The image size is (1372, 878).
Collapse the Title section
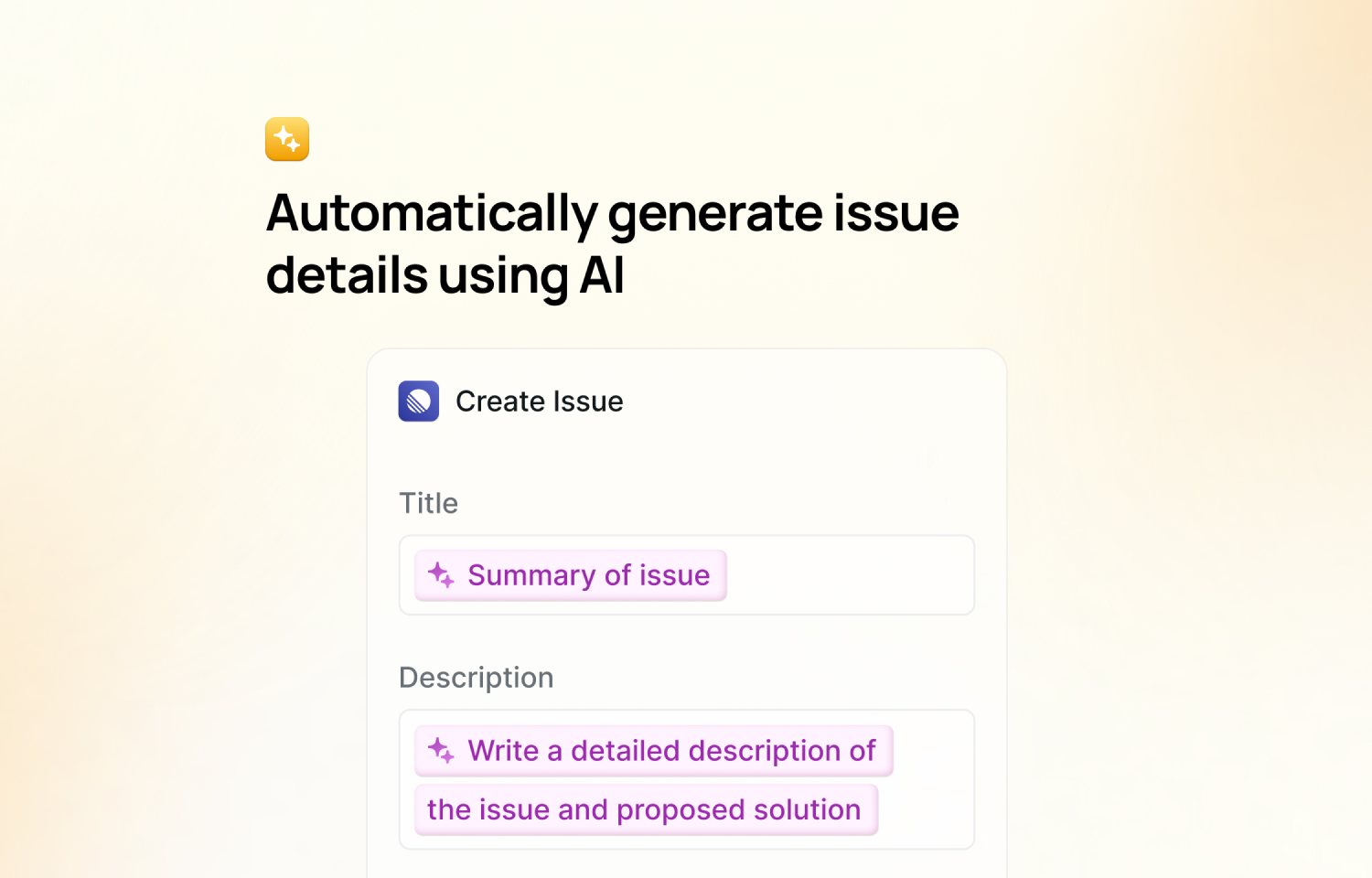pos(427,503)
